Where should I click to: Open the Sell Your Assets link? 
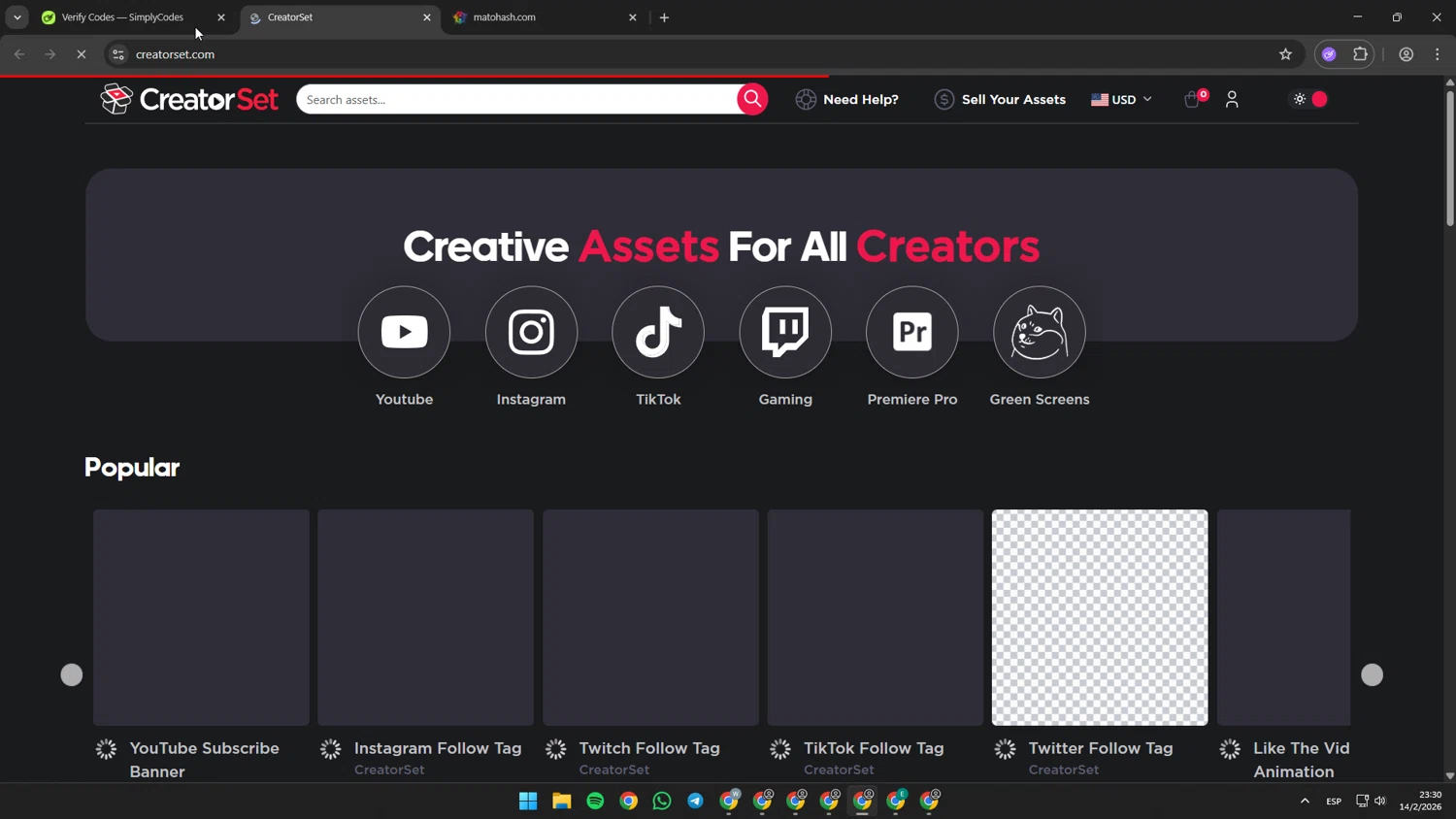click(x=1000, y=99)
